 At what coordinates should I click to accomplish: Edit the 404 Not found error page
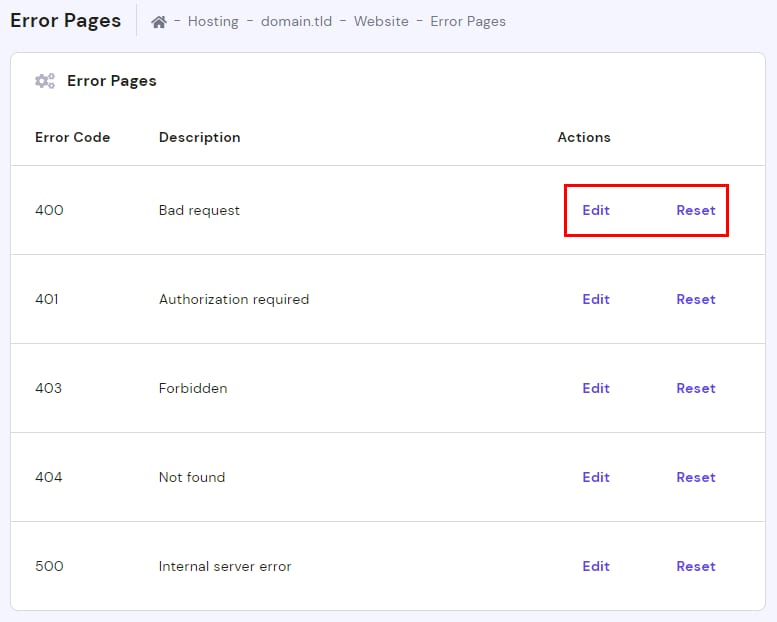tap(596, 477)
